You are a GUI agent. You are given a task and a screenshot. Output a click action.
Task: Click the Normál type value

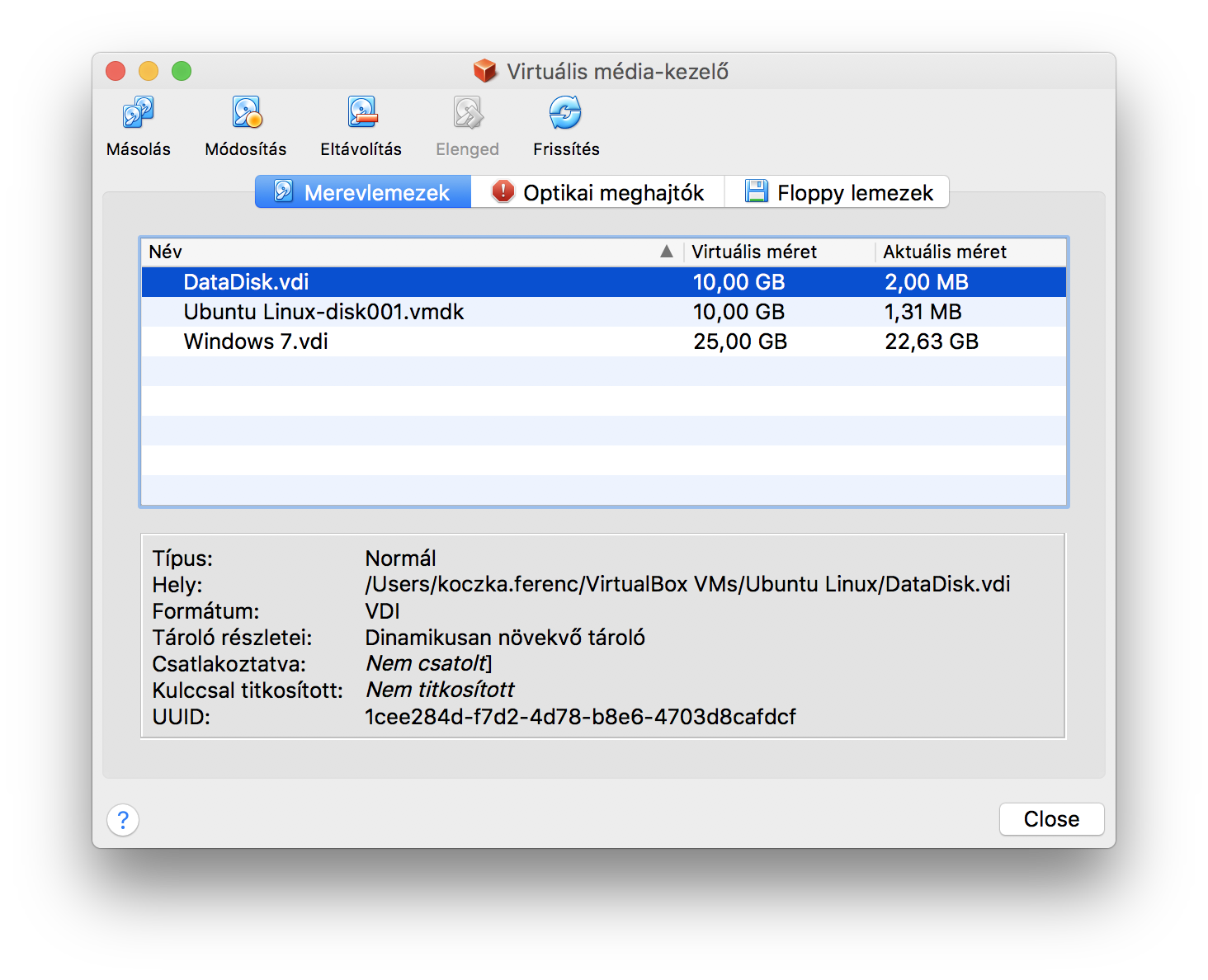pos(400,558)
